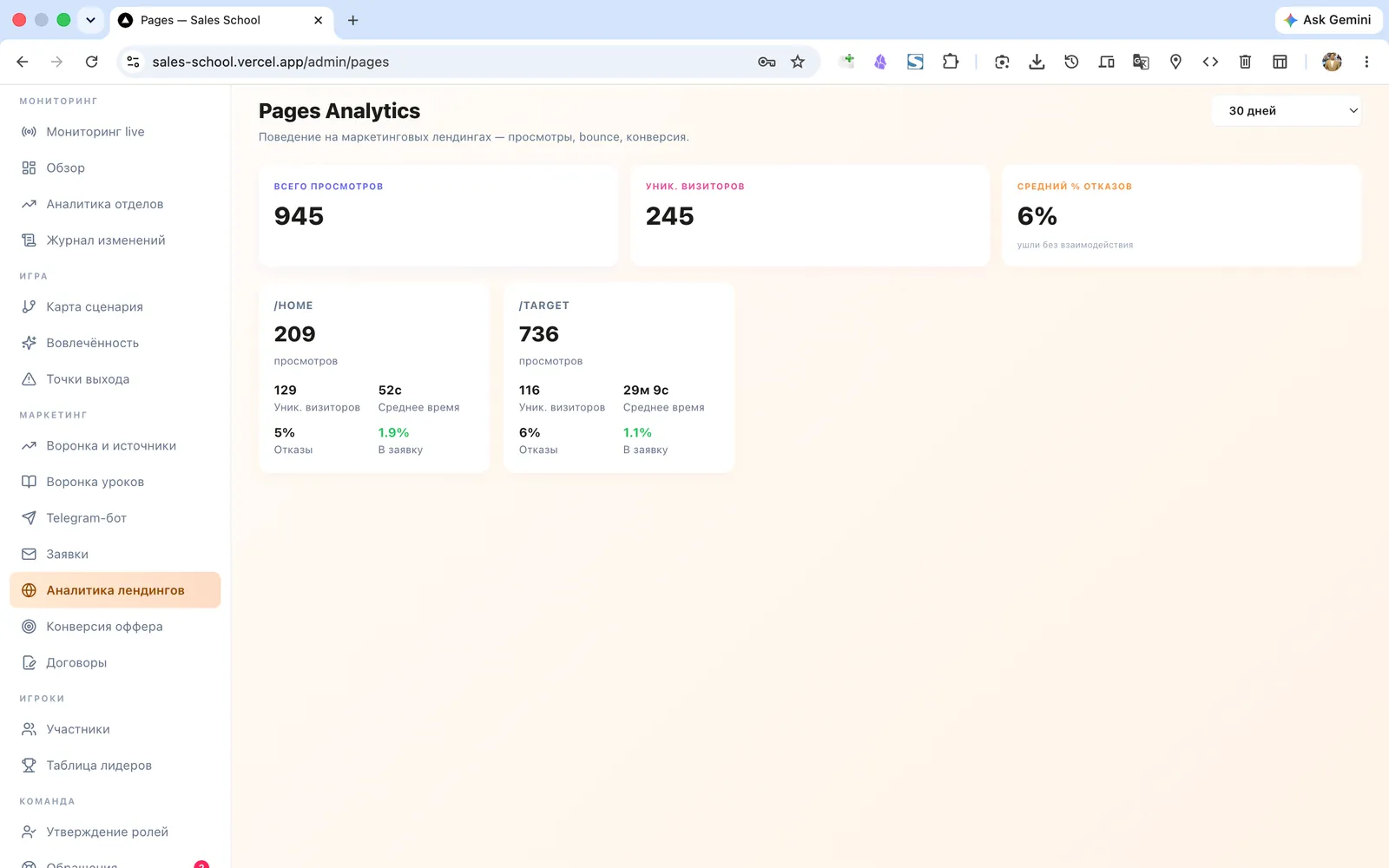Image resolution: width=1389 pixels, height=868 pixels.
Task: Click the Всего просмотров 945 card
Action: click(438, 215)
